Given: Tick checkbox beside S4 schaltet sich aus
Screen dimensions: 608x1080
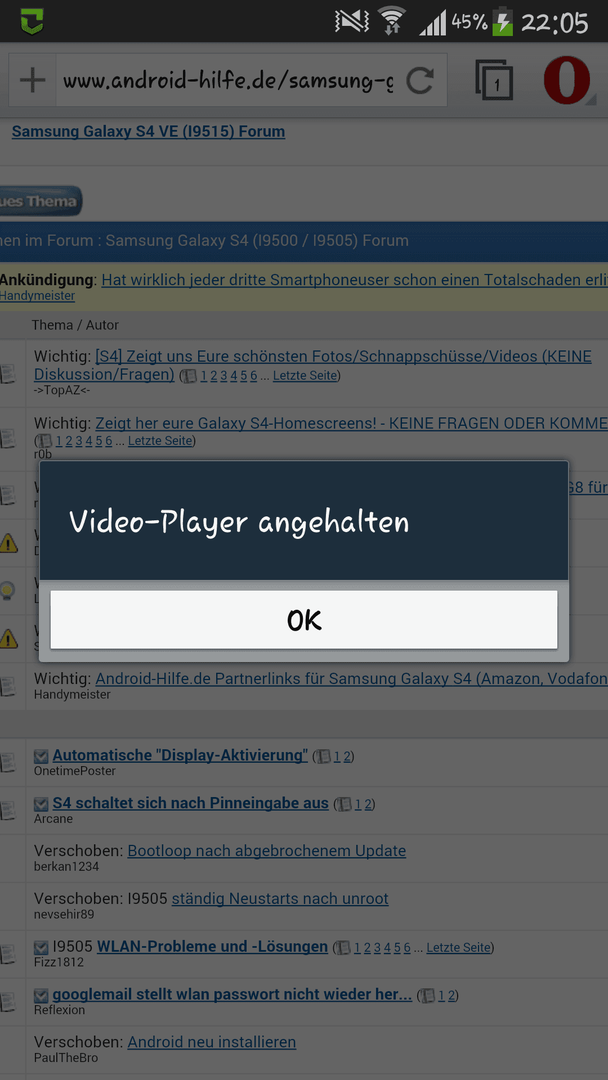Looking at the screenshot, I should [41, 804].
